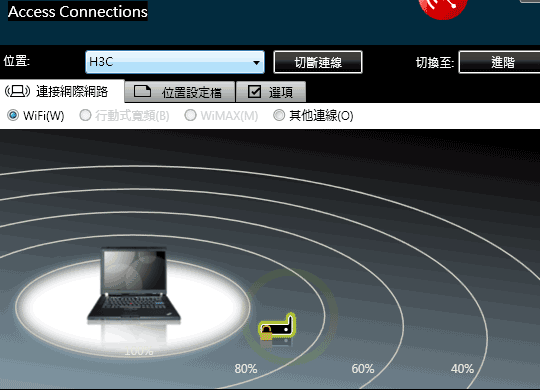
Task: Click the 切斷連線 disconnect button
Action: coord(318,62)
